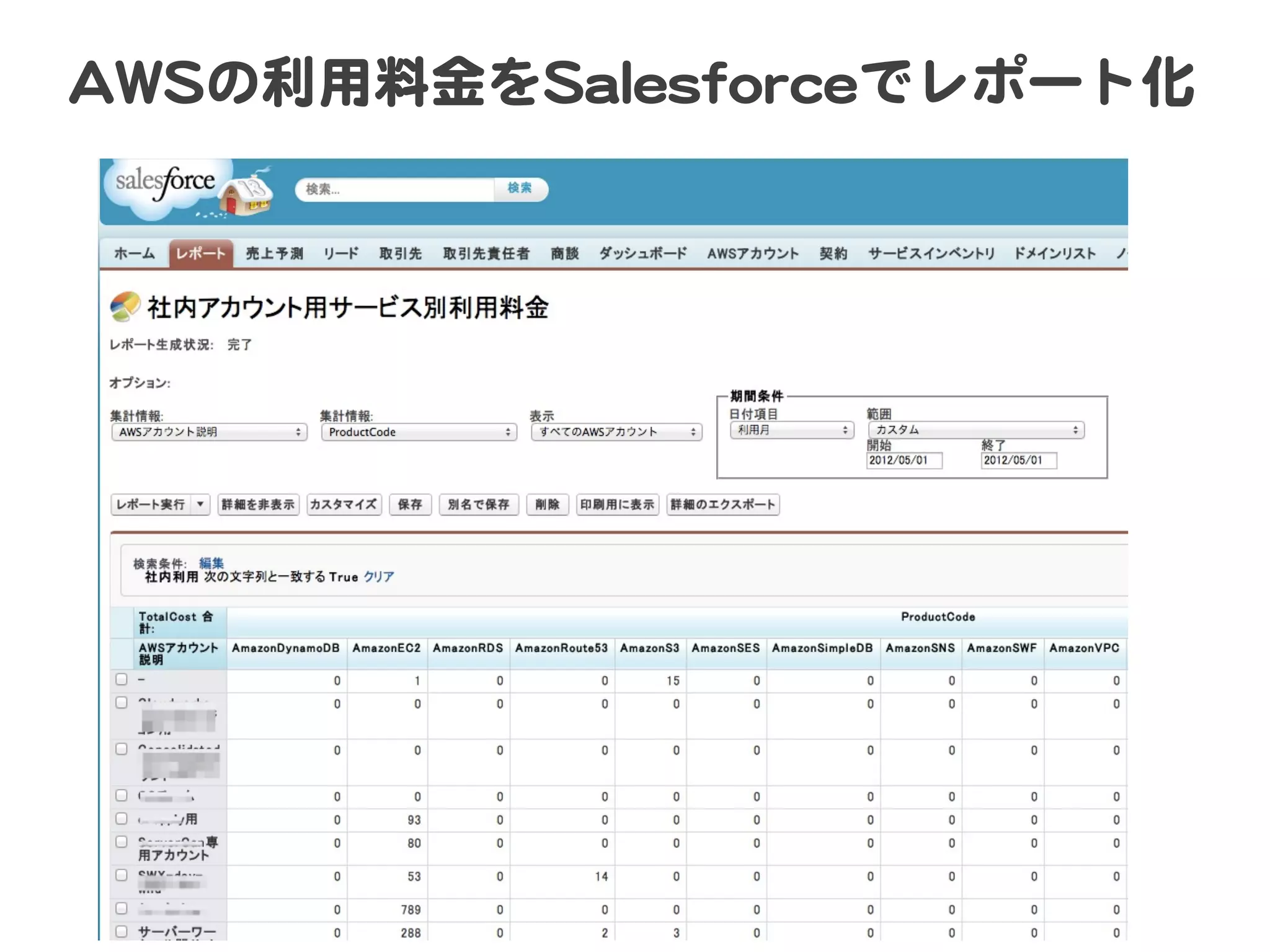Viewport: 1270px width, 952px height.
Task: Click the 詳細を非表示 button
Action: coord(258,505)
